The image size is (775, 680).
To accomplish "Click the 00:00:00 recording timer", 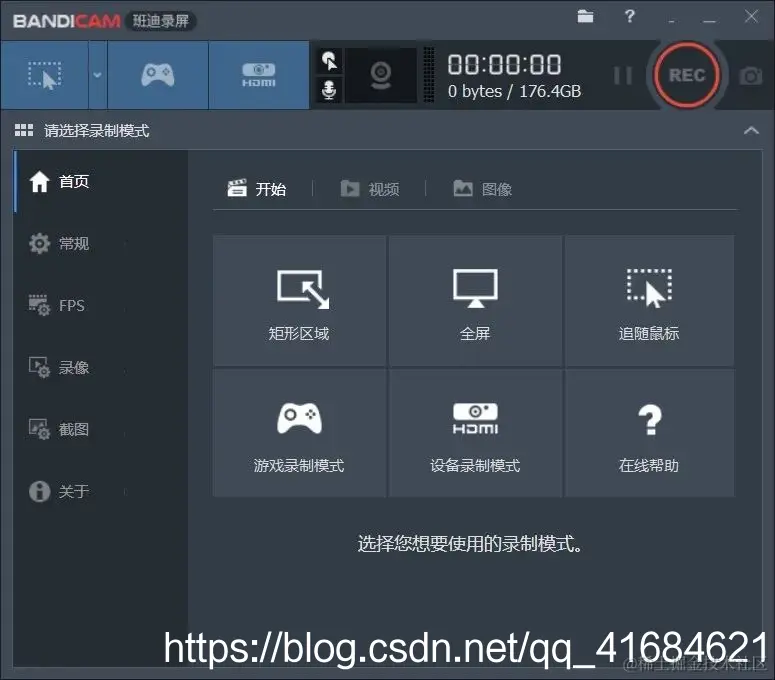I will [x=504, y=65].
